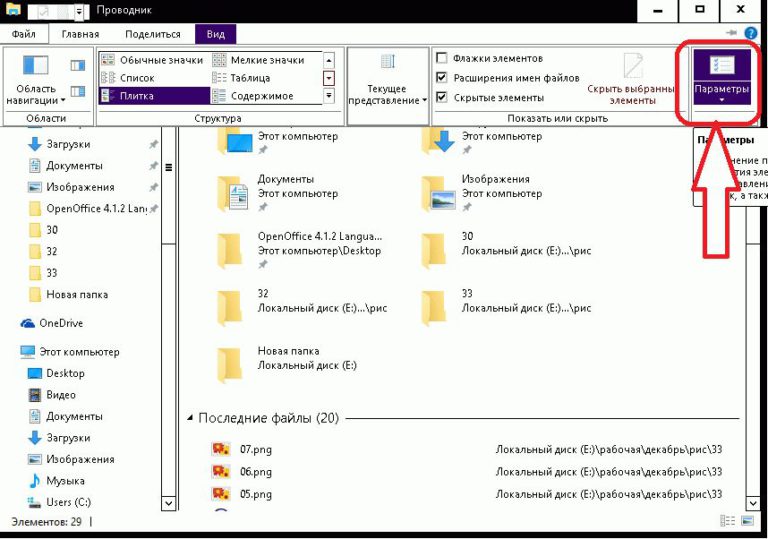
Task: Click the dropdown arrow under Параметры
Action: click(722, 100)
